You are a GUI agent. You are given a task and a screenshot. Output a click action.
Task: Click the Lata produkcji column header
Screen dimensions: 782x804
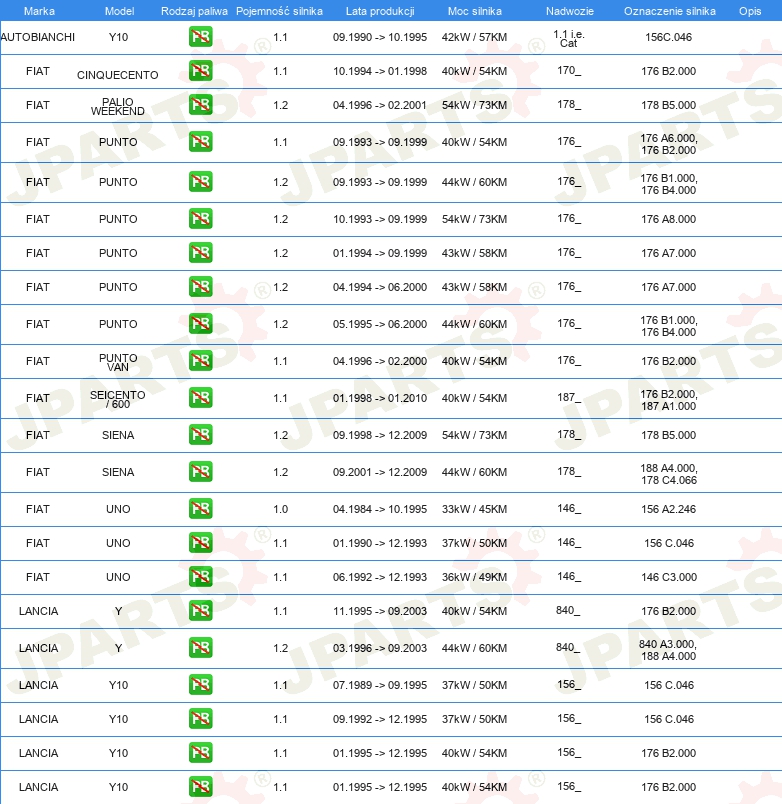tap(380, 11)
